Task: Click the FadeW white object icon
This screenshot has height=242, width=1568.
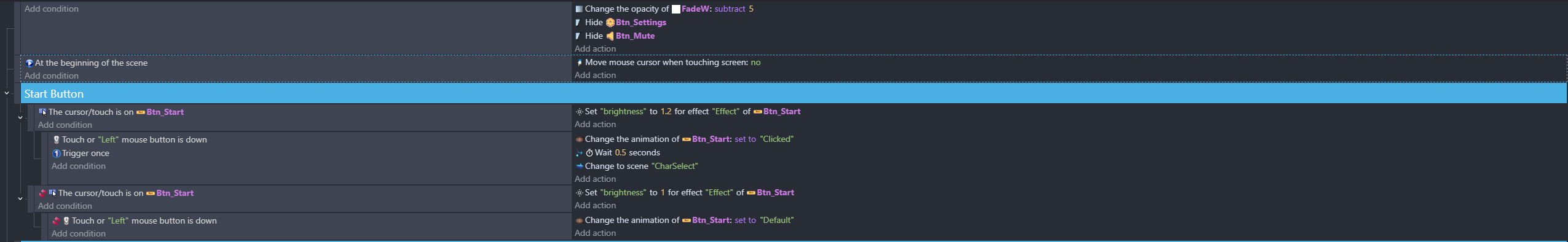Action: (676, 9)
